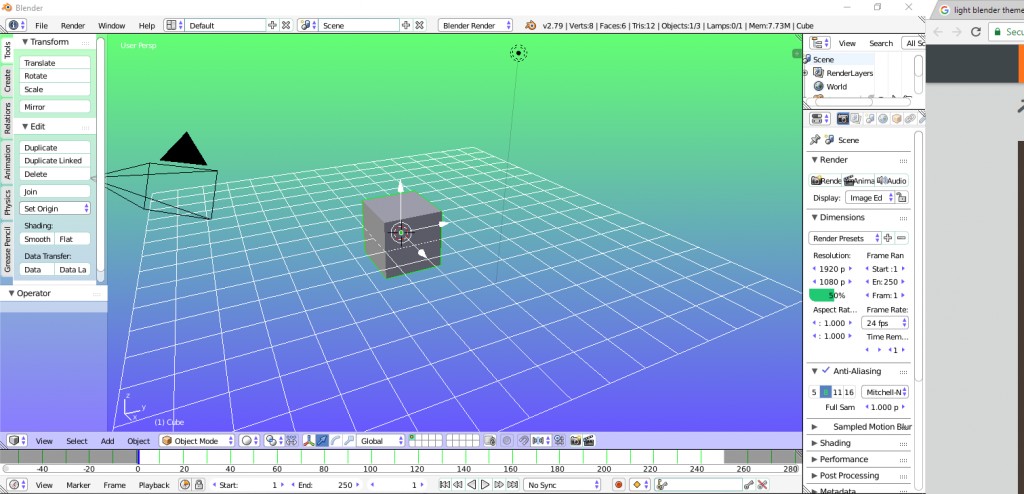Click the Render image button
The width and height of the screenshot is (1024, 494).
click(x=825, y=180)
